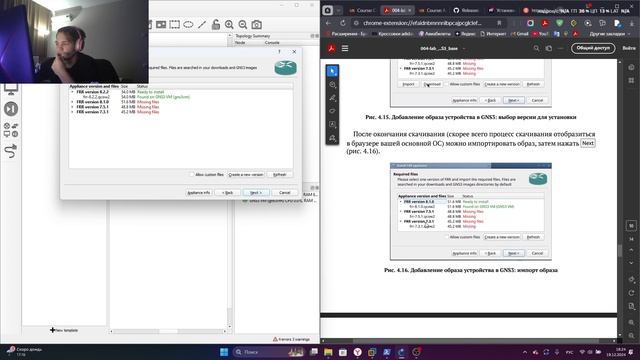Expand the FRR version 7.5.1 entry
Image resolution: width=640 pixels, height=360 pixels.
pos(73,107)
